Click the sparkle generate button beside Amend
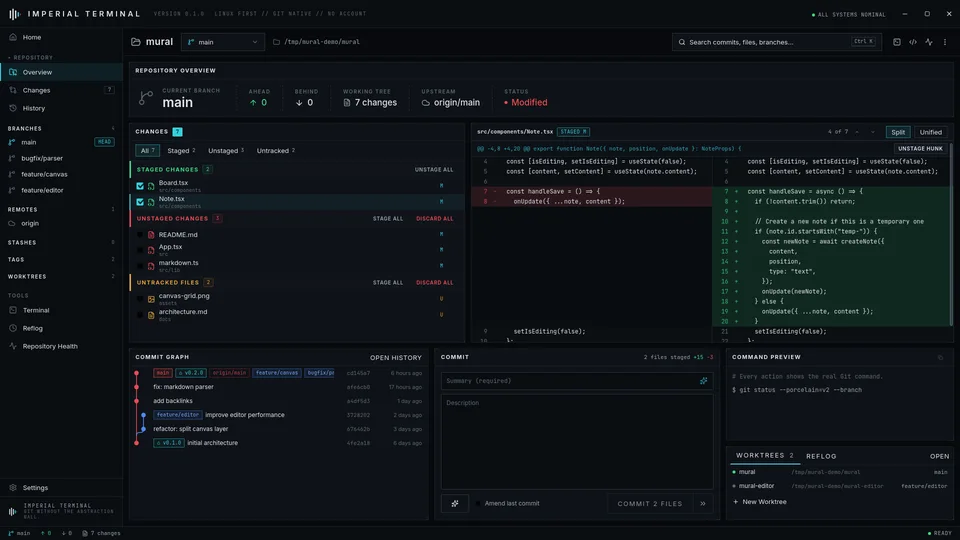The image size is (960, 540). 455,503
